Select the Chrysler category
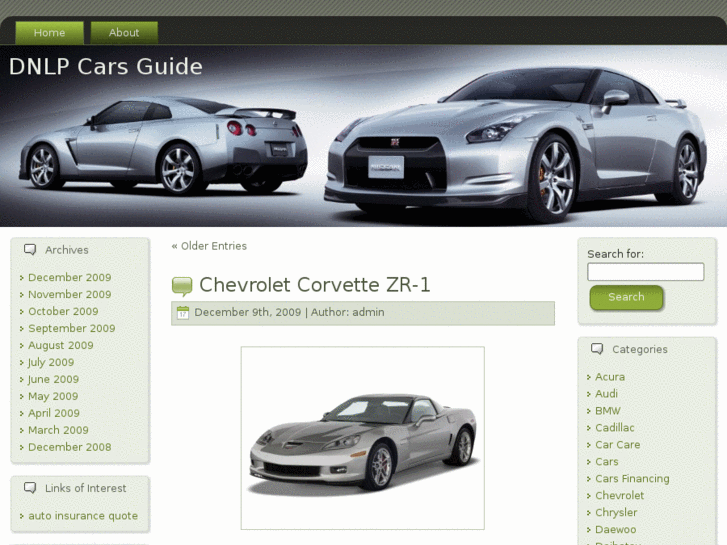Screen dimensions: 727x545 tap(616, 513)
